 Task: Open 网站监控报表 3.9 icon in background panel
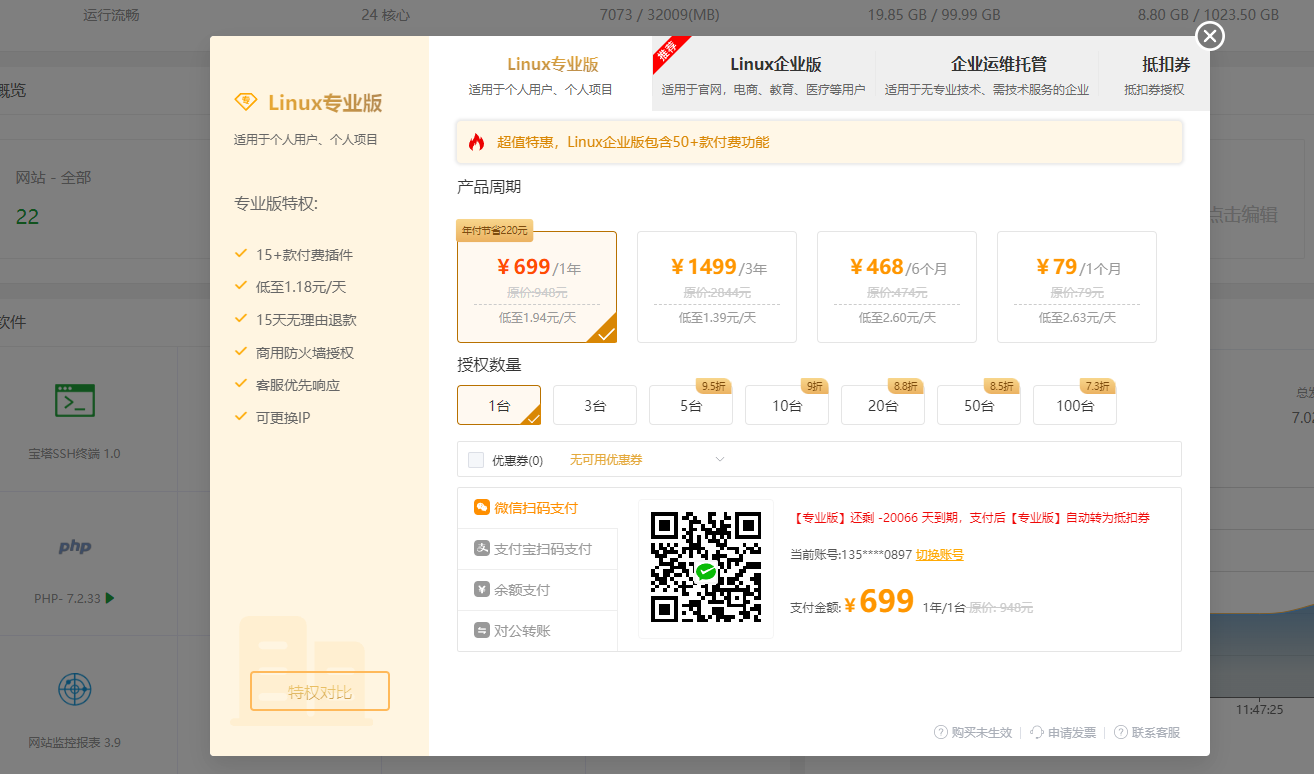click(75, 689)
